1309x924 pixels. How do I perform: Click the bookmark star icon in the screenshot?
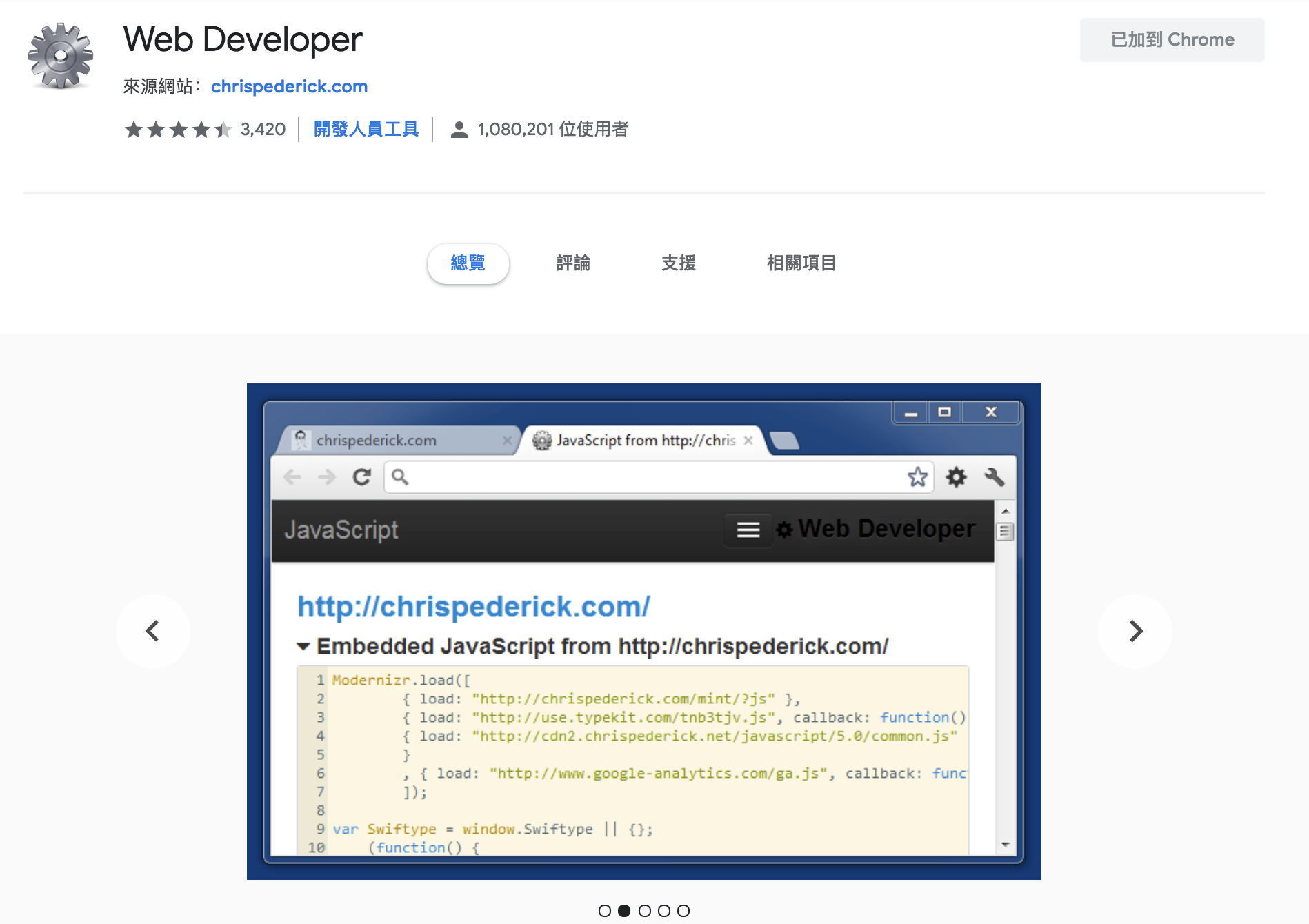click(x=917, y=476)
